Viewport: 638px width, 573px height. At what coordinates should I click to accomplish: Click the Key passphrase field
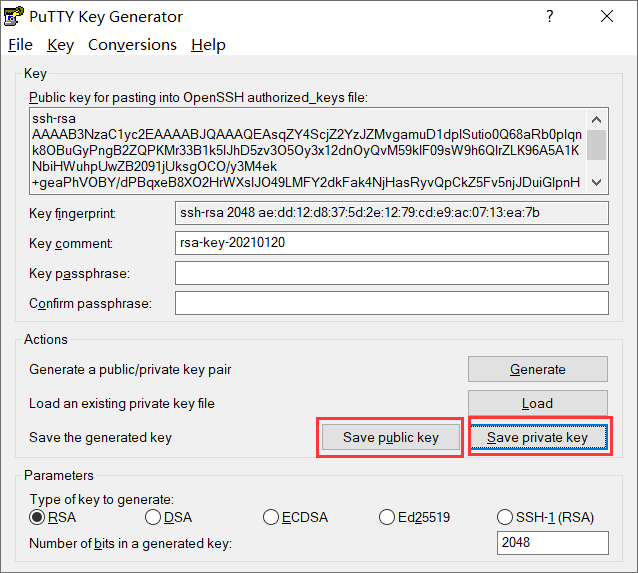[x=392, y=273]
